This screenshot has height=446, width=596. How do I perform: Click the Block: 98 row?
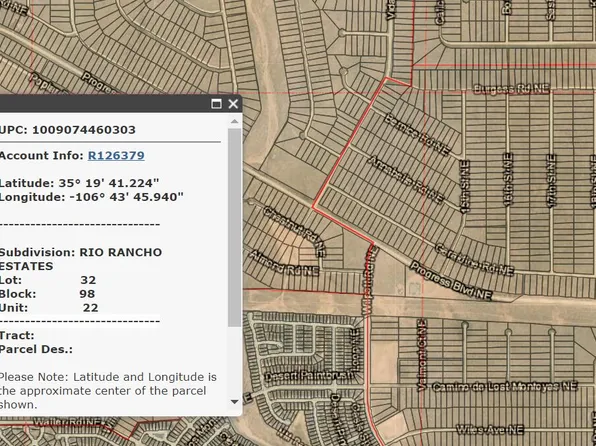[x=48, y=294]
